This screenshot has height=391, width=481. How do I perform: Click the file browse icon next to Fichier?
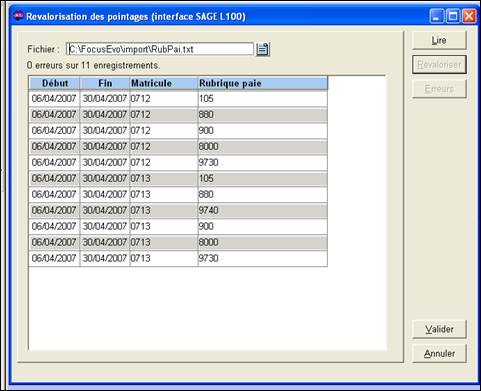263,49
